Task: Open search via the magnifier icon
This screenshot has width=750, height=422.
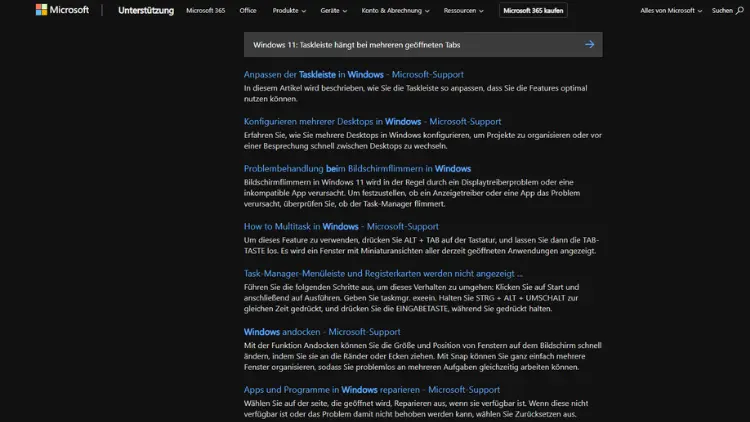Action: pyautogui.click(x=739, y=10)
